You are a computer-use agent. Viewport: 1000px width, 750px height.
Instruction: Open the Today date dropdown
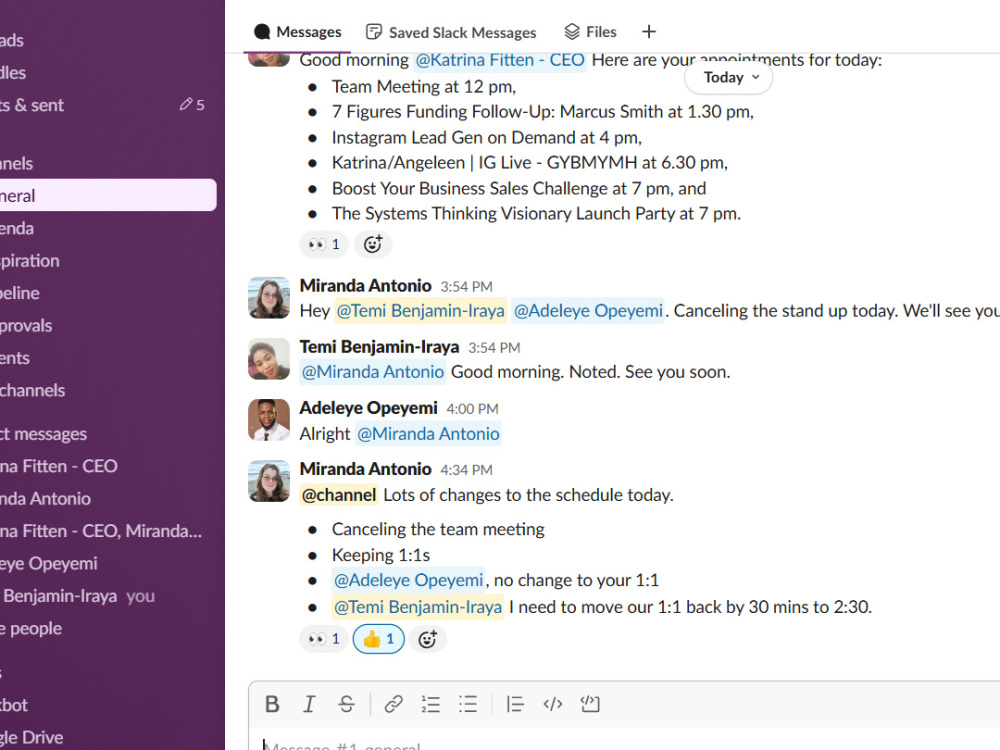tap(728, 78)
